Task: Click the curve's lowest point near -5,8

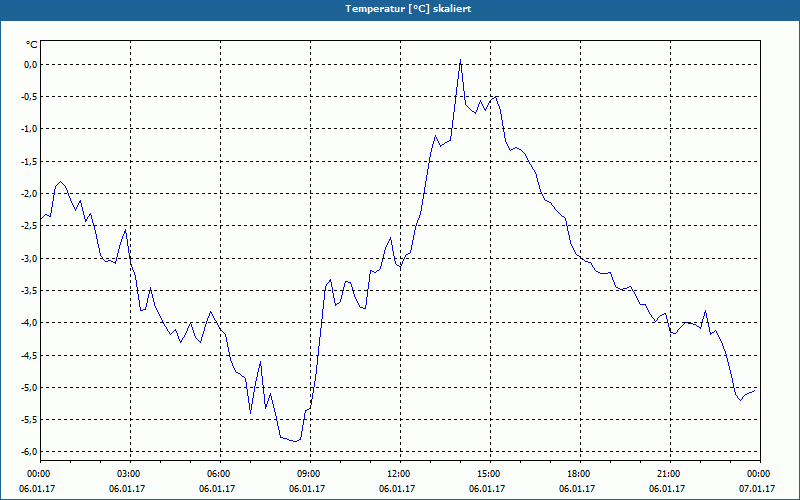Action: [295, 441]
